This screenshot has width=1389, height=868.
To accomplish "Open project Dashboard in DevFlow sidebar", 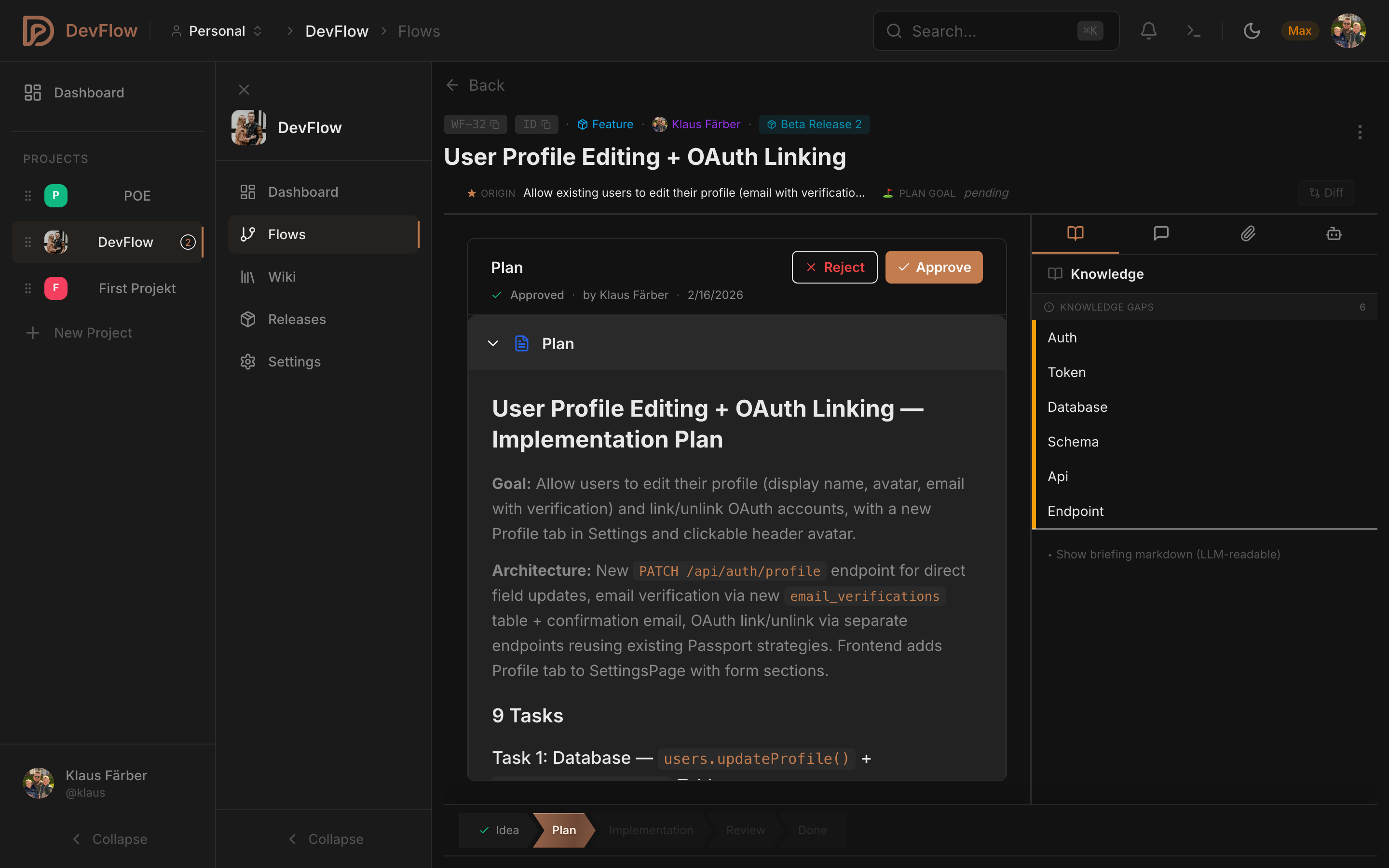I will [x=324, y=192].
